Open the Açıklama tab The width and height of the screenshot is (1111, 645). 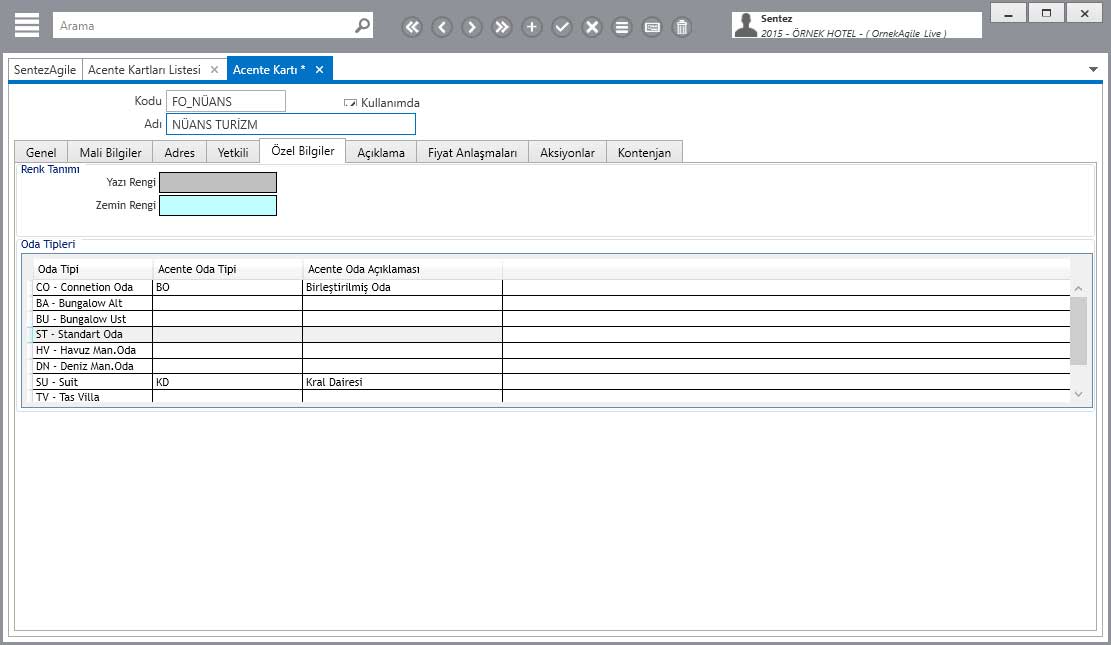coord(381,152)
